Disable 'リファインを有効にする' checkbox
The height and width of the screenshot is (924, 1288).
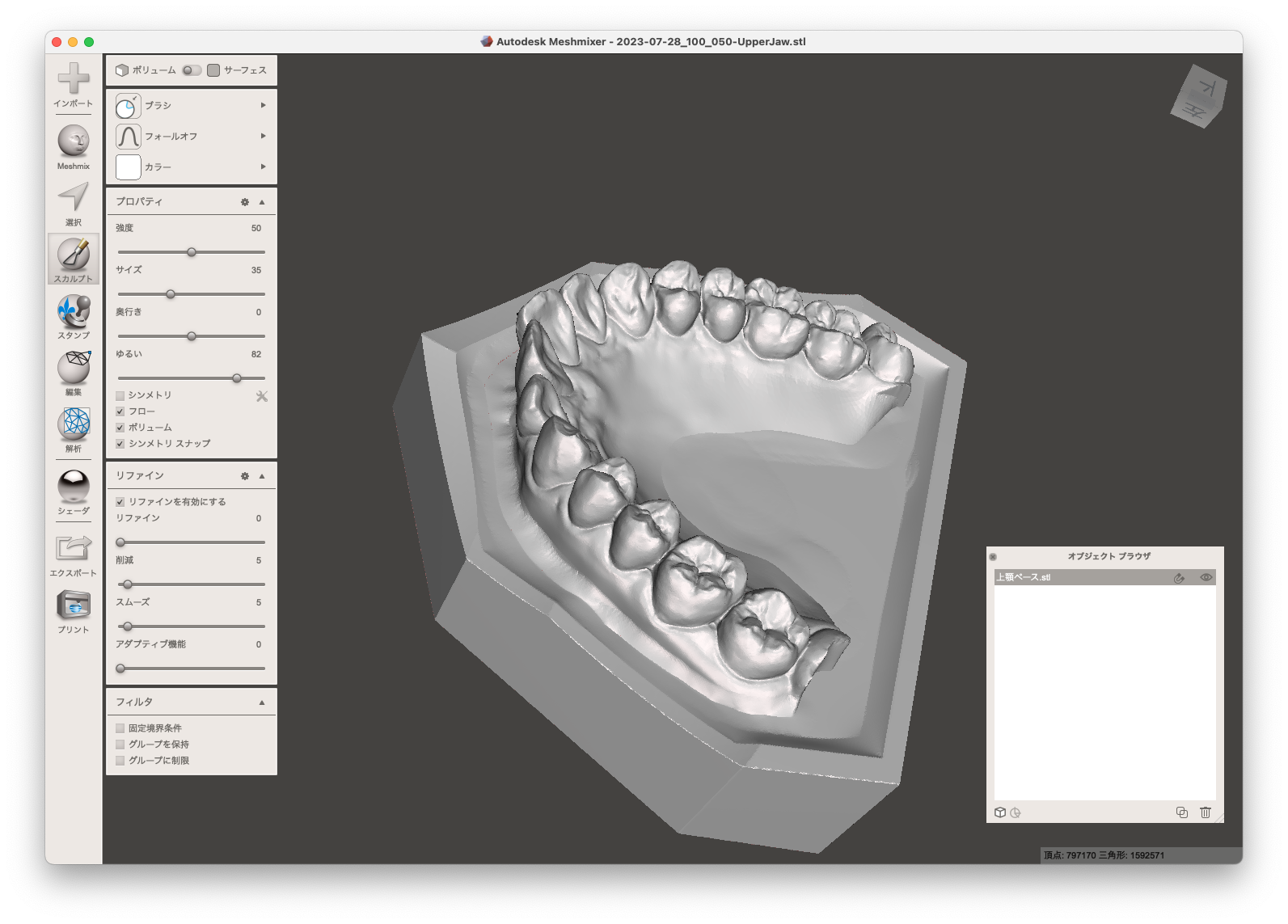point(120,502)
